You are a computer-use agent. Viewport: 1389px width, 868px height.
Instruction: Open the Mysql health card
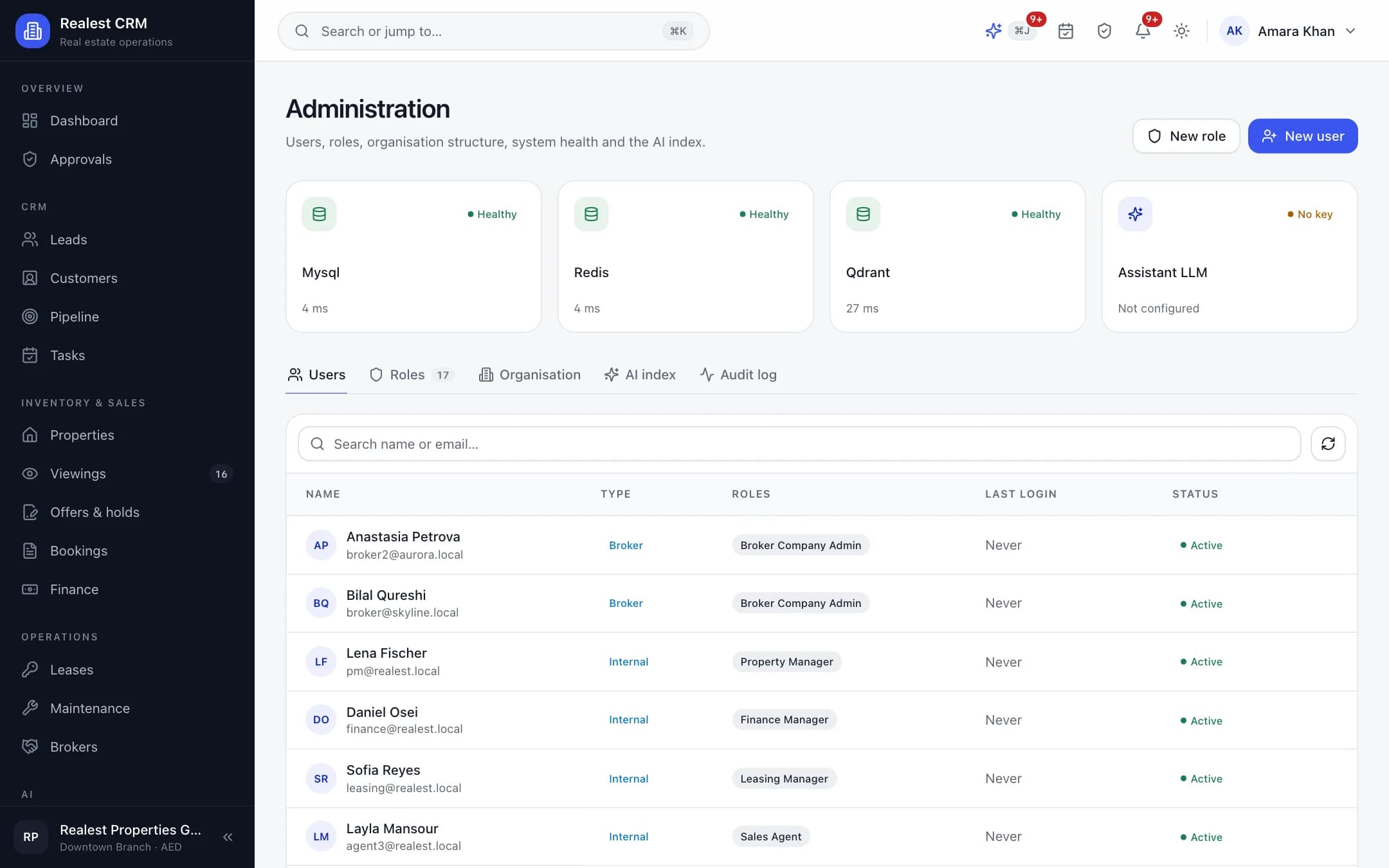(413, 257)
